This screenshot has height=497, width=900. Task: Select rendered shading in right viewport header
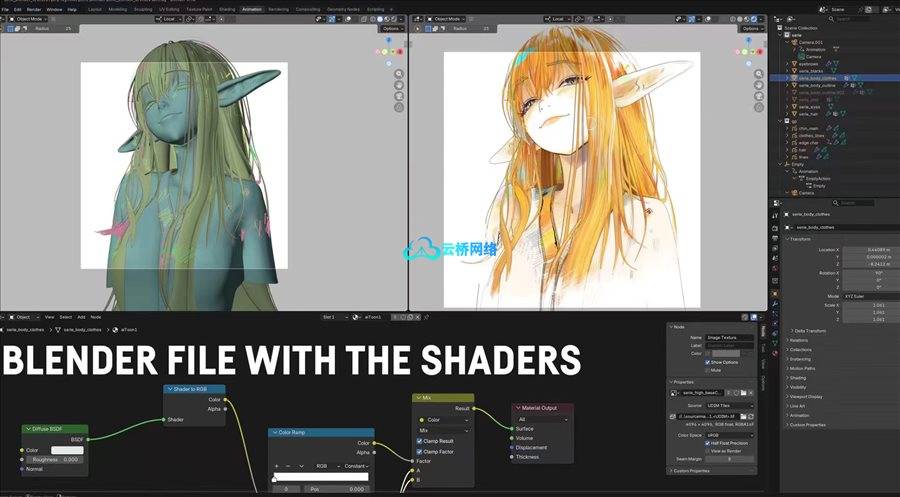point(754,19)
